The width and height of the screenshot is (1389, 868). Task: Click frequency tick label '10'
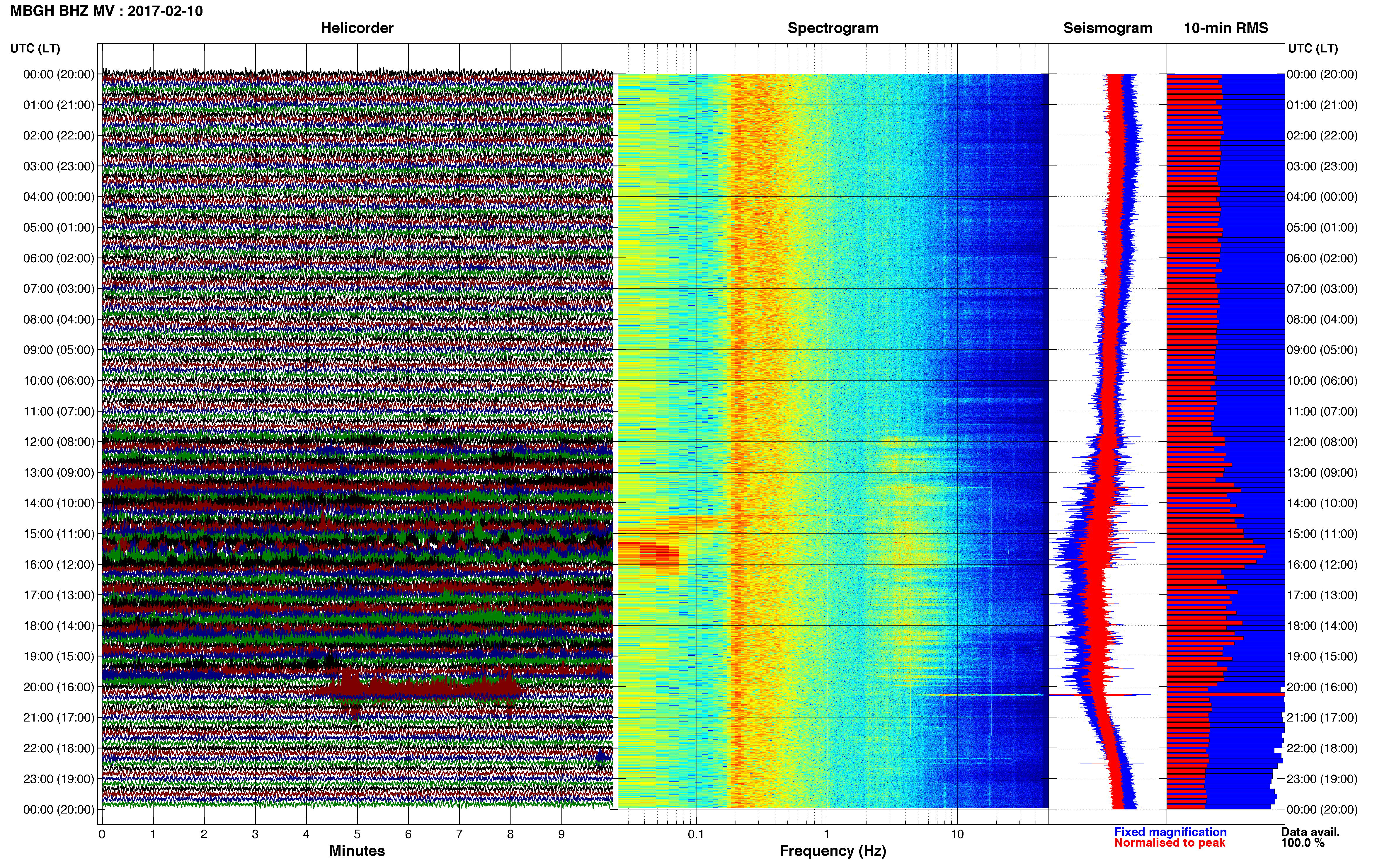(x=957, y=834)
